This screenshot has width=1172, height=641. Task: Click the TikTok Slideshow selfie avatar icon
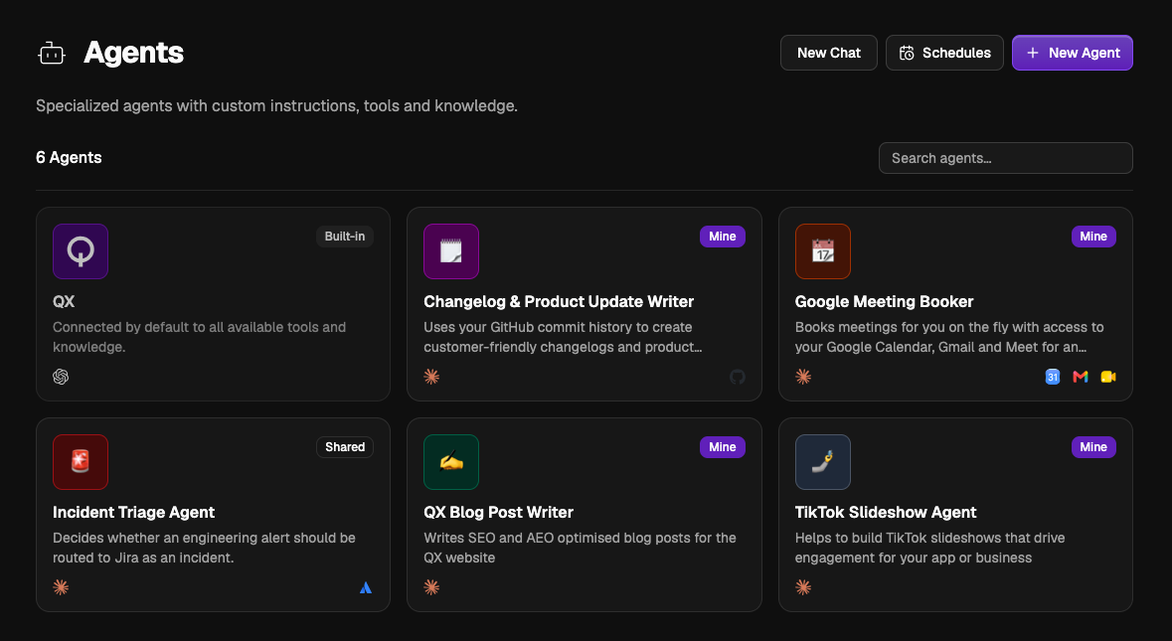click(823, 462)
